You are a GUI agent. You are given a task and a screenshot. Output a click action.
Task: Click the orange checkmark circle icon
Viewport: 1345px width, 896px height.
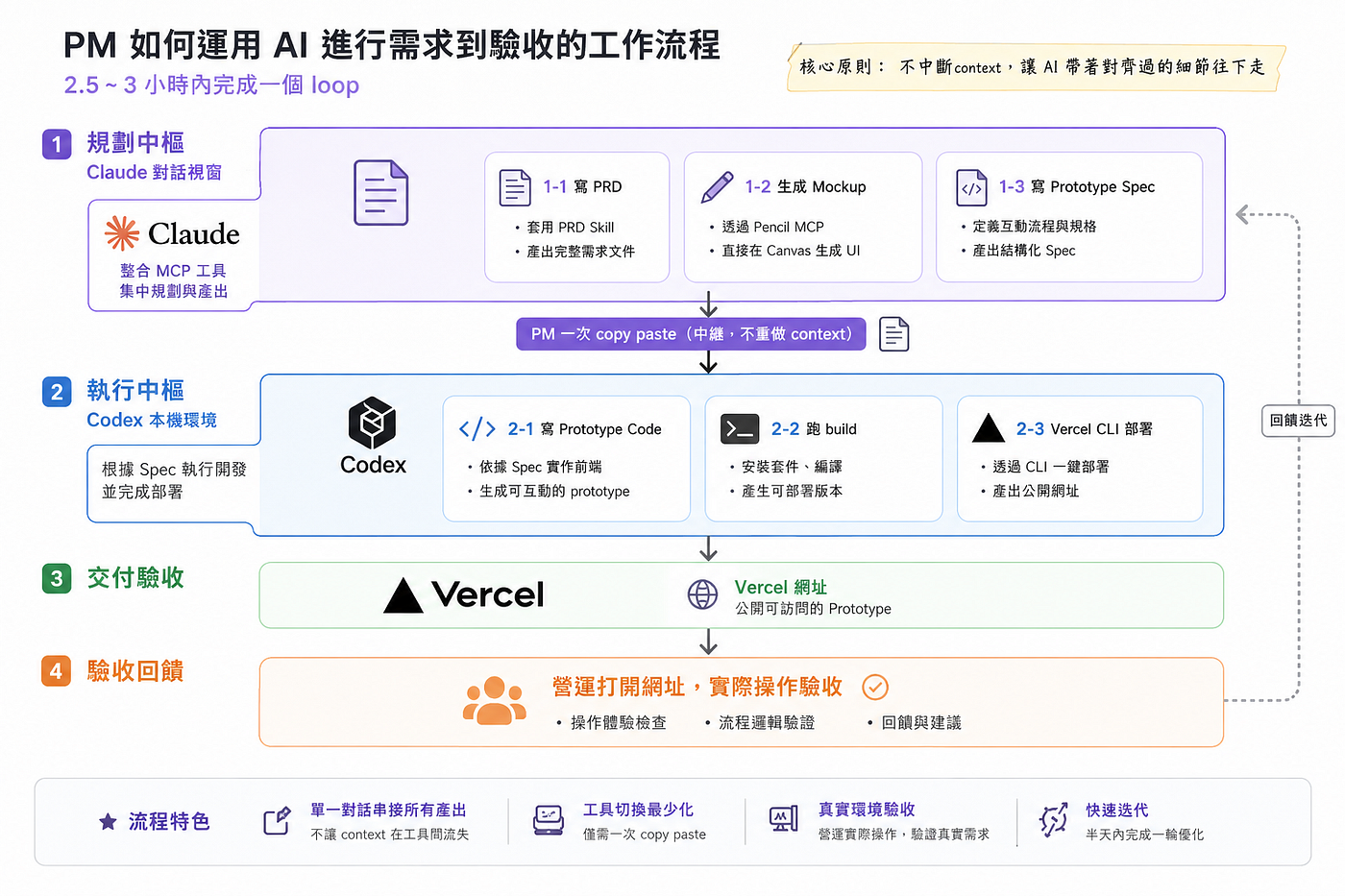point(875,687)
